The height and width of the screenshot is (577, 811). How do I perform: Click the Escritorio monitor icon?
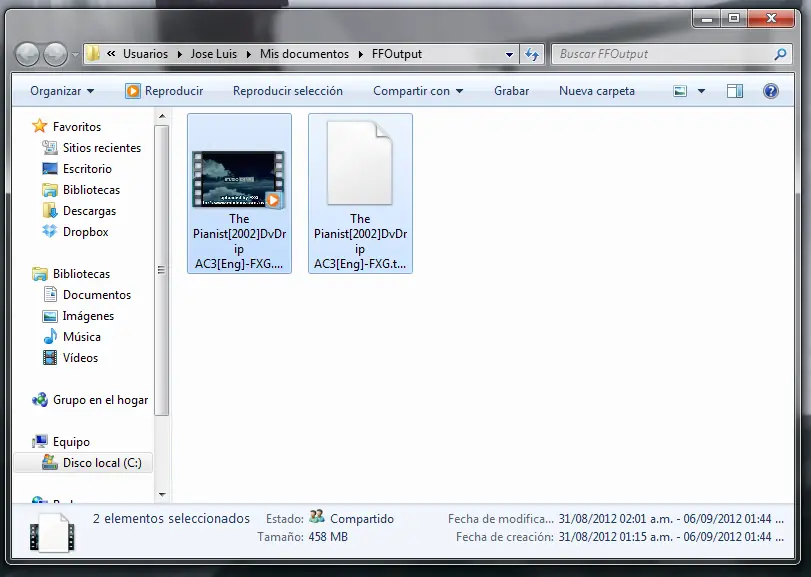[x=50, y=169]
